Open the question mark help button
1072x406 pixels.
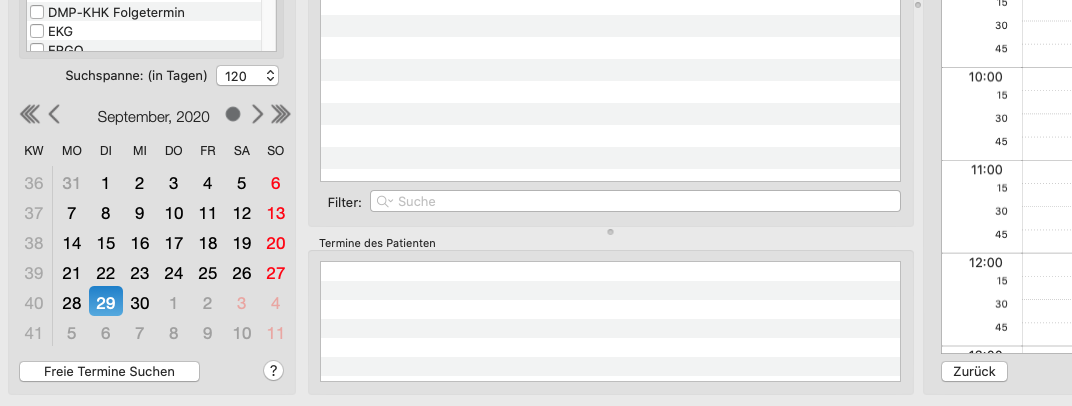tap(273, 371)
